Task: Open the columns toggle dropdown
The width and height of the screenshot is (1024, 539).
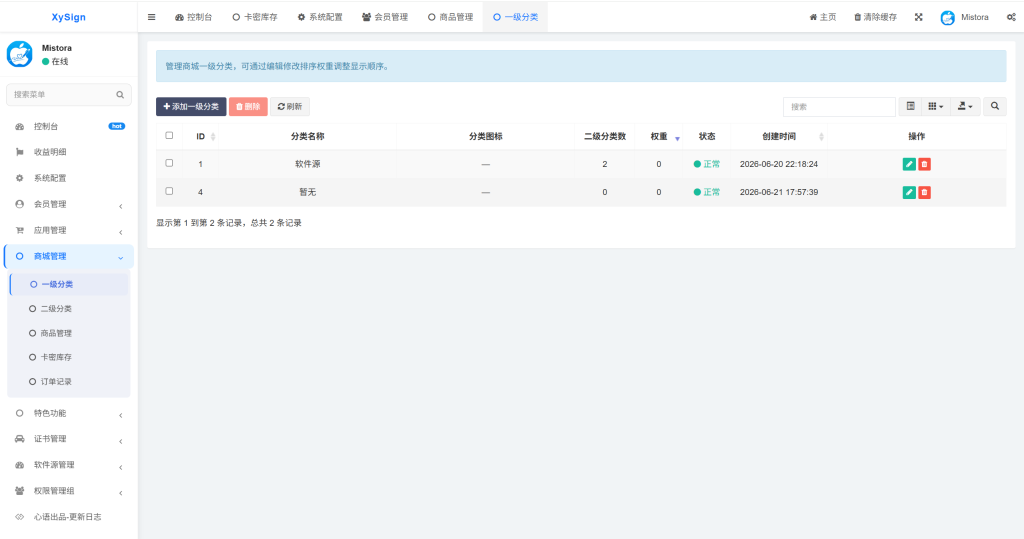Action: click(936, 106)
